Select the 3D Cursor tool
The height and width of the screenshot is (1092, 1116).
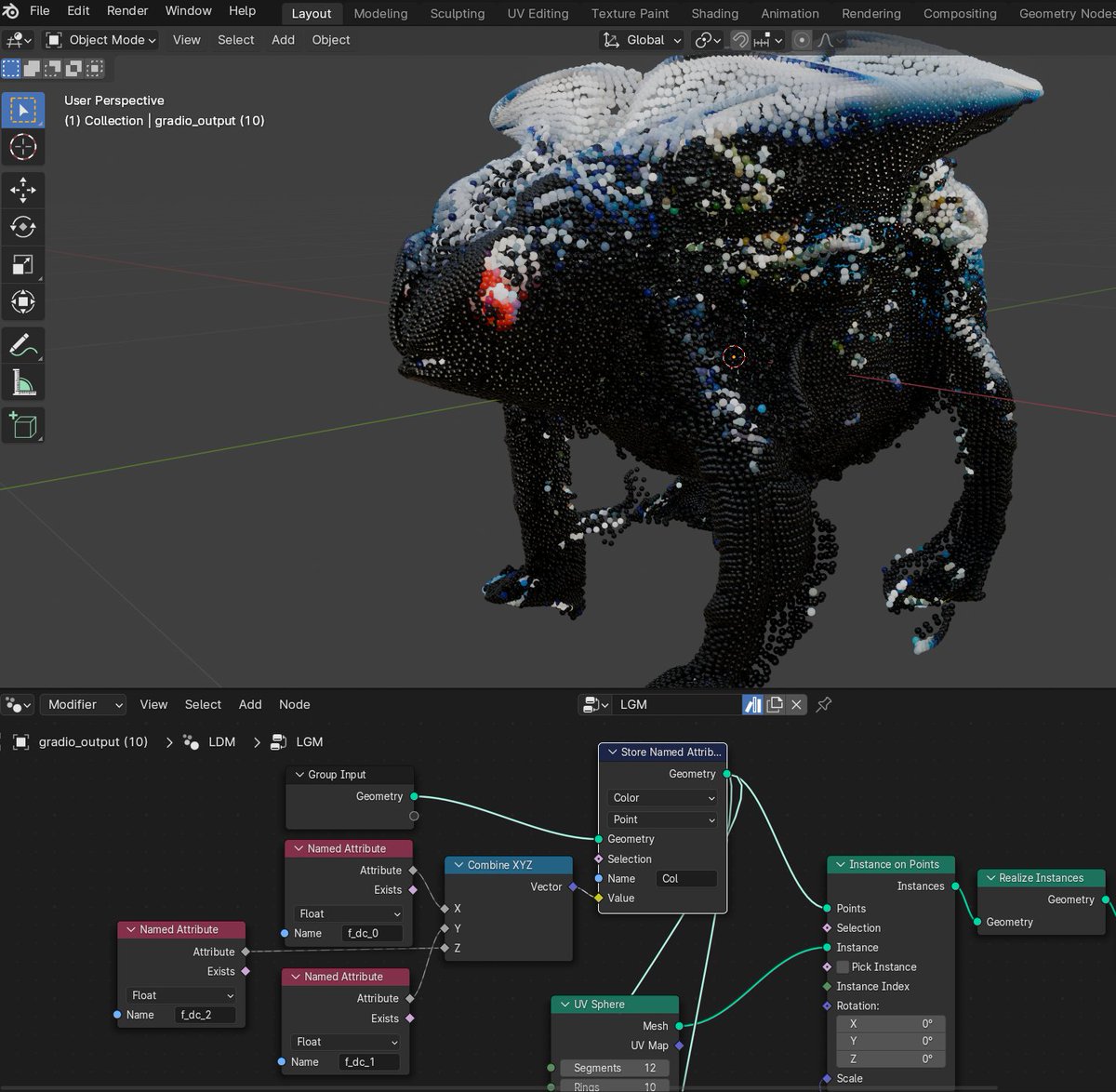[x=22, y=147]
